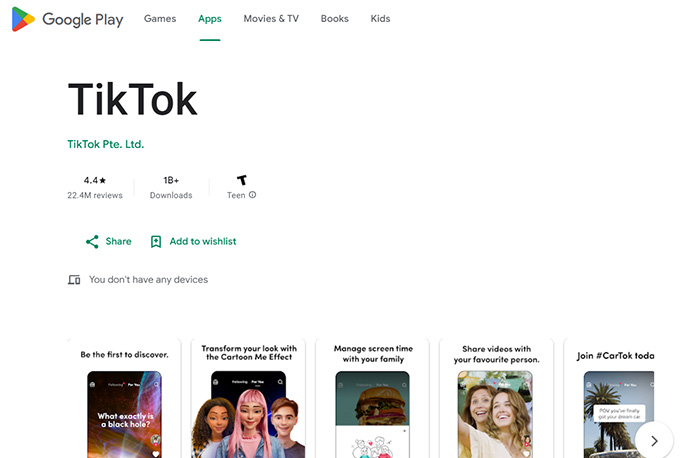Click the Teen content rating T icon
Viewport: 700px width, 458px height.
(242, 180)
